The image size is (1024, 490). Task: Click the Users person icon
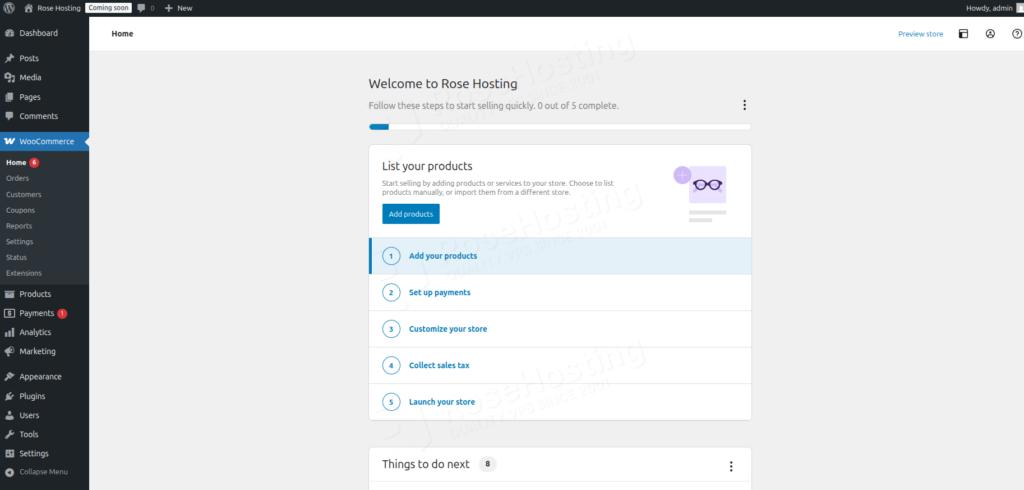tap(9, 416)
